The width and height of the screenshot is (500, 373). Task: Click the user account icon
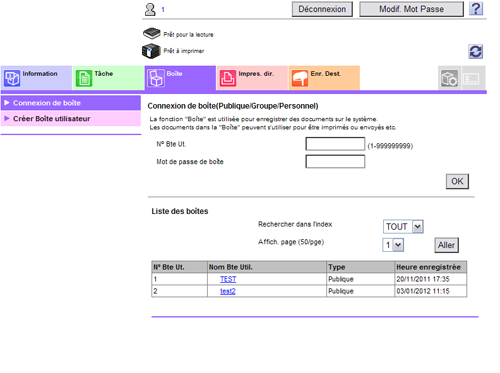click(x=150, y=9)
